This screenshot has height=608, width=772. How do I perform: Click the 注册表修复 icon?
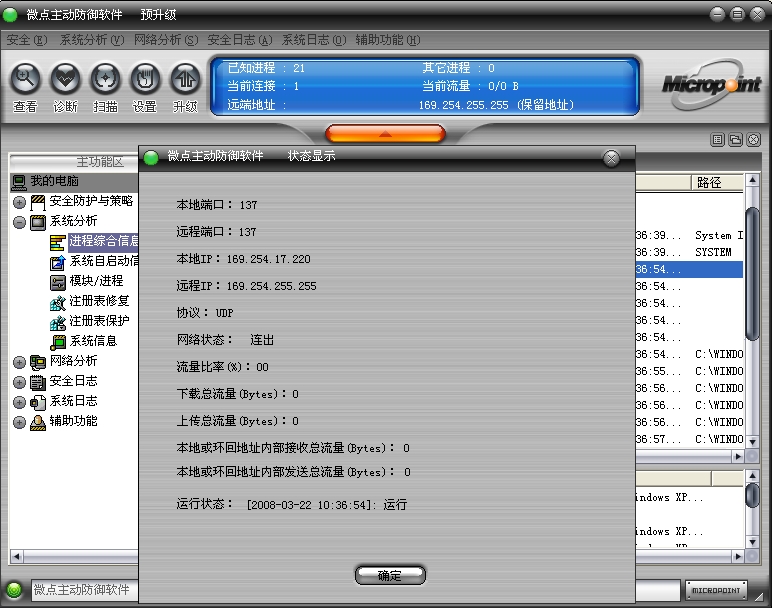point(58,302)
